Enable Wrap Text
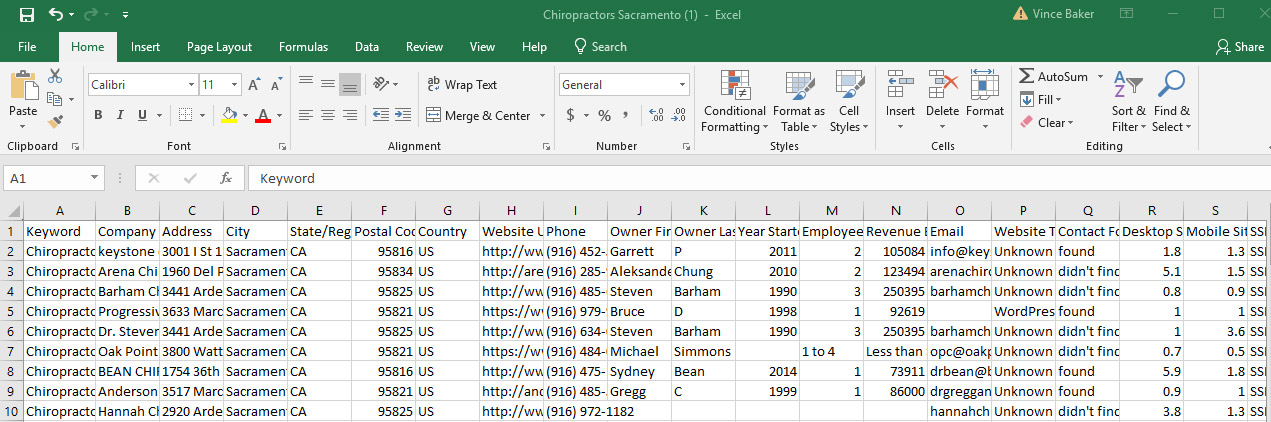 462,85
